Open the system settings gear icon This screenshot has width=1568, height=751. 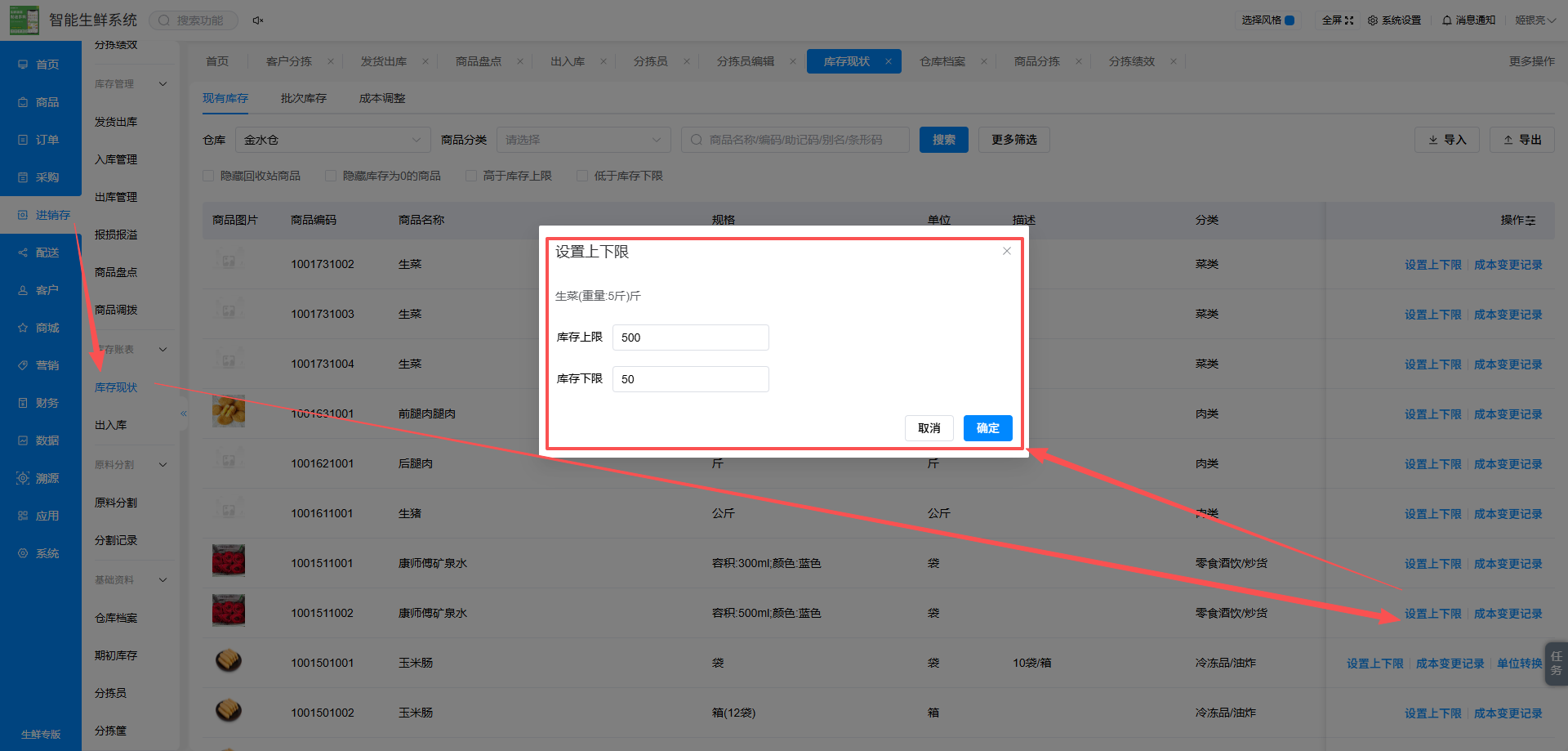point(1373,20)
